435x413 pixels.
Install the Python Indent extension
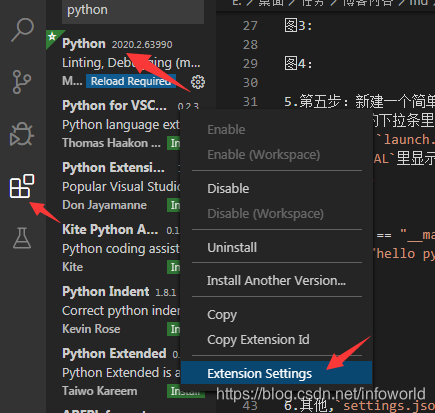tap(174, 329)
